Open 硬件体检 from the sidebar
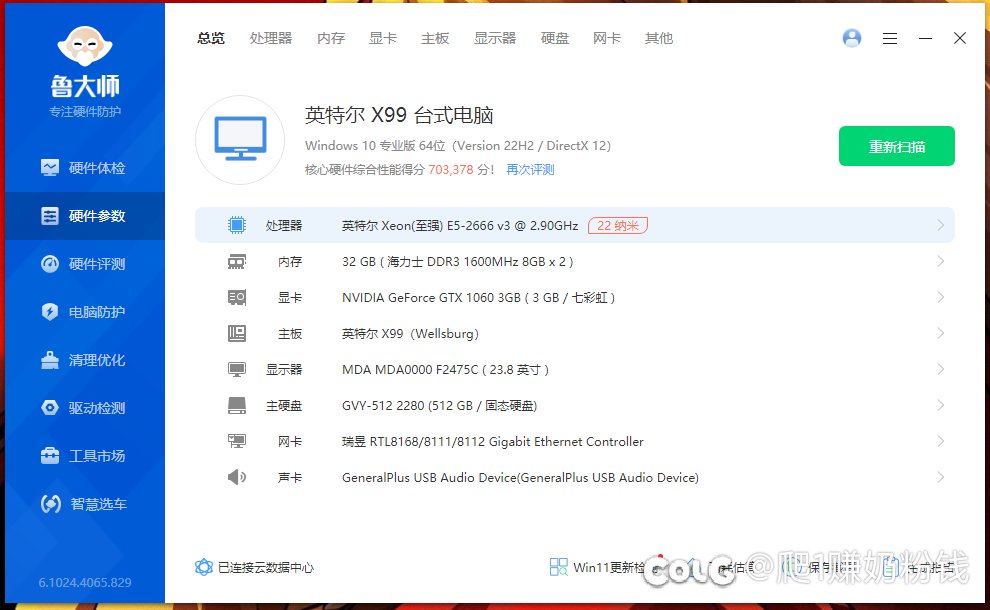 click(x=85, y=168)
